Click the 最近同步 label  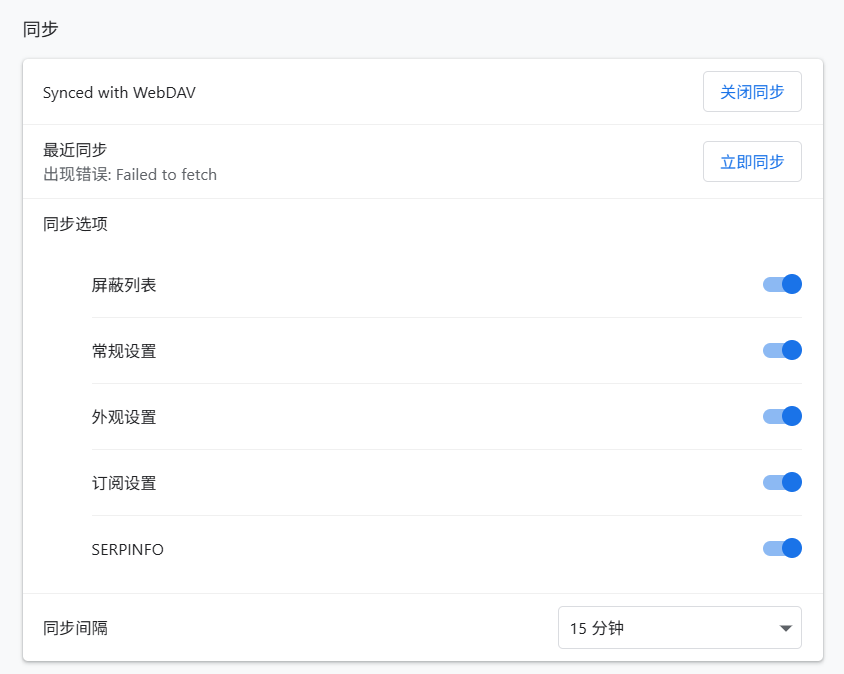click(75, 150)
